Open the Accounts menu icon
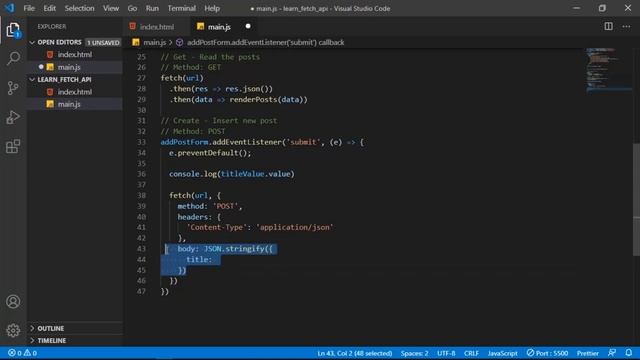The width and height of the screenshot is (640, 360). tap(13, 302)
